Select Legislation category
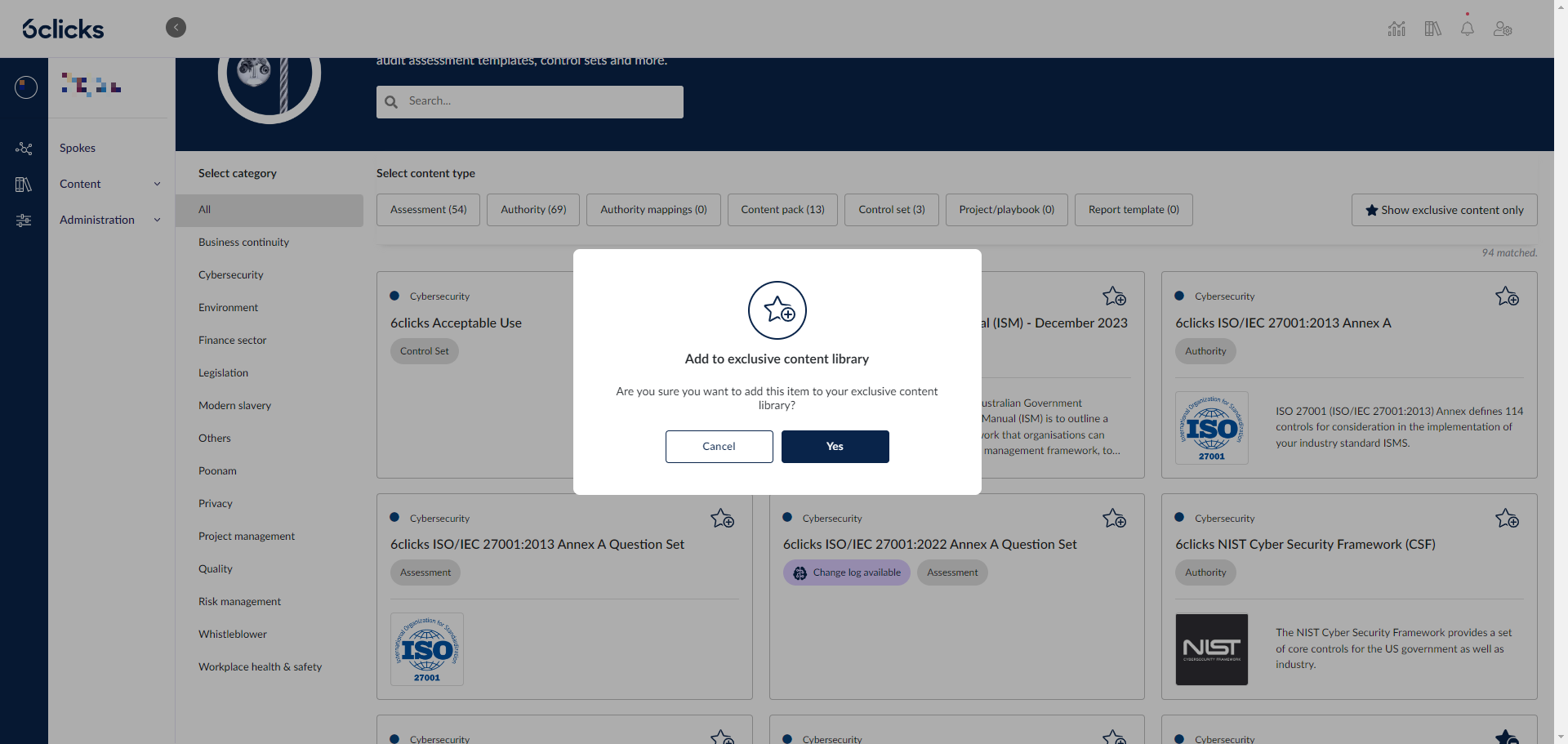The width and height of the screenshot is (1568, 744). (223, 373)
